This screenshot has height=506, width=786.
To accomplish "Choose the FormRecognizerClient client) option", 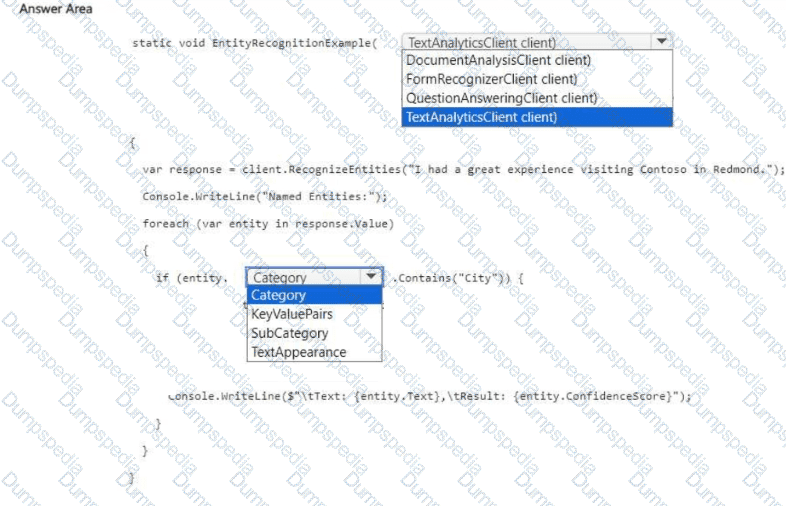I will tap(491, 79).
